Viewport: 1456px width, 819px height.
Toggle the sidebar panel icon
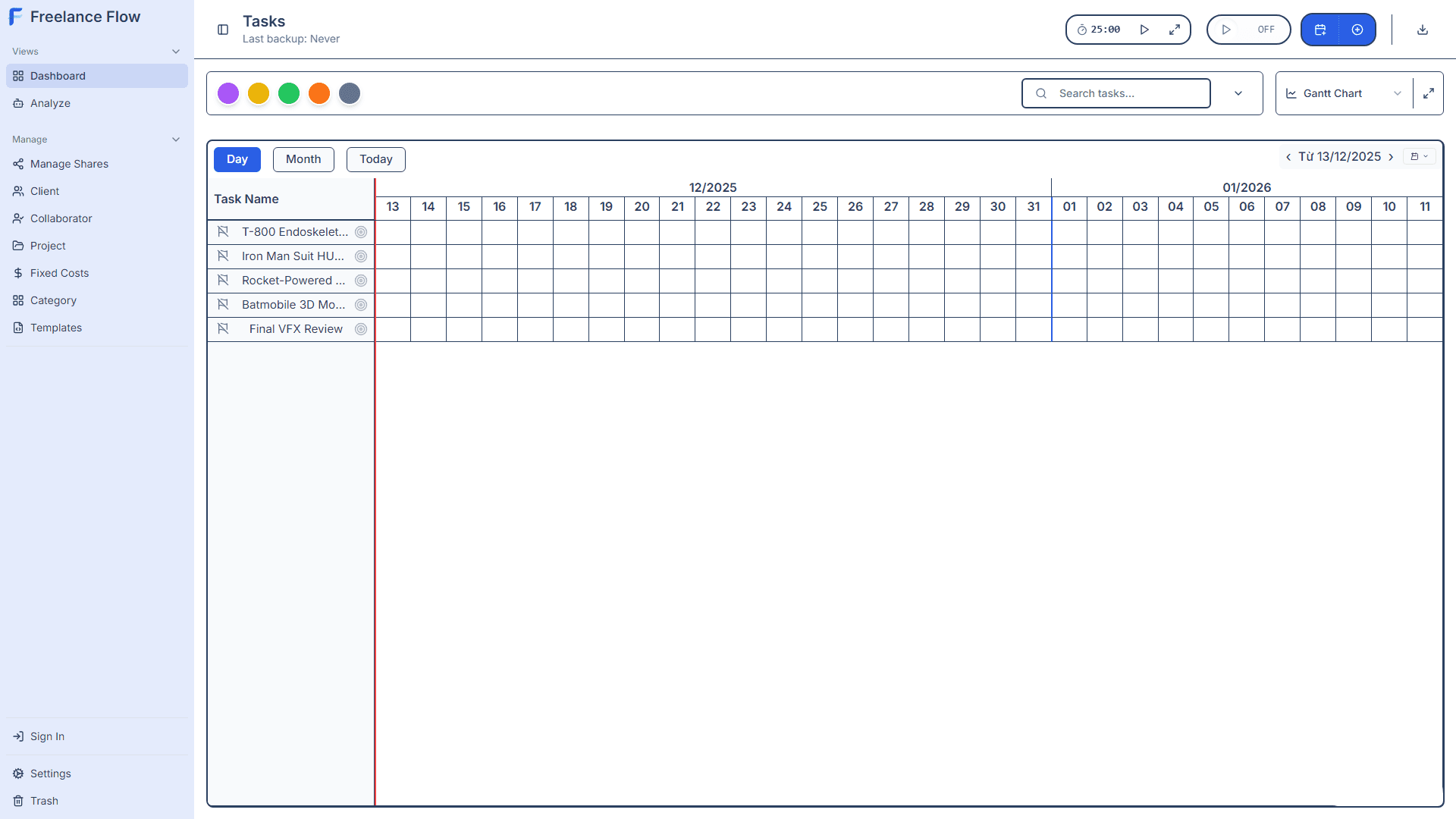[223, 30]
